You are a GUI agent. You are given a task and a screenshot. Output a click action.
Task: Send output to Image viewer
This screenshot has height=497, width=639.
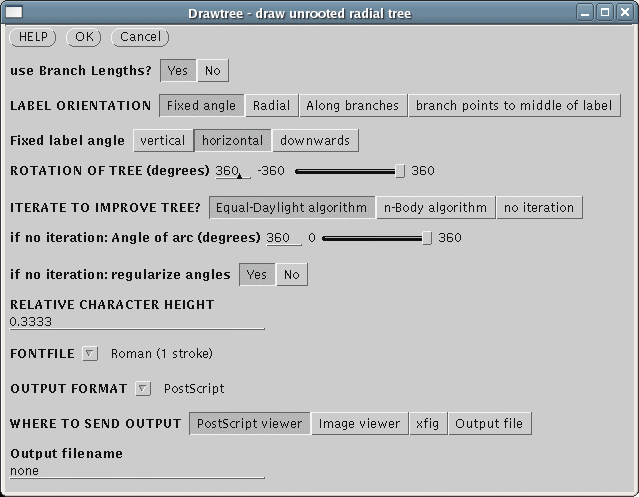click(x=359, y=424)
